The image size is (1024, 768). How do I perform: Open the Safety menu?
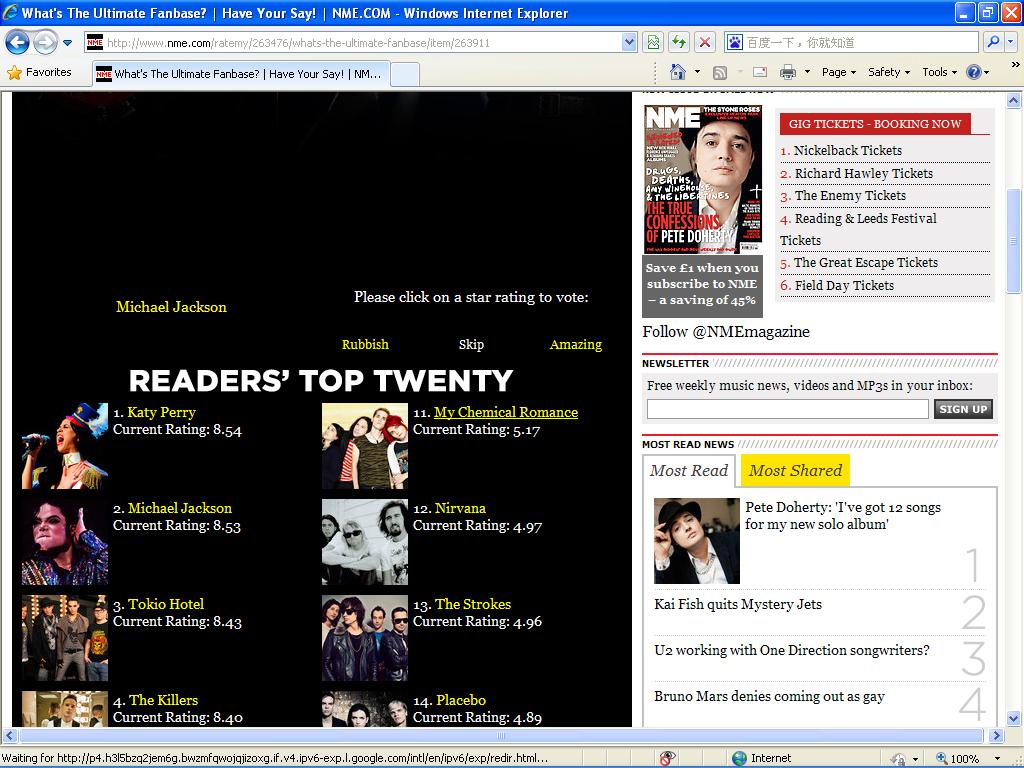888,72
